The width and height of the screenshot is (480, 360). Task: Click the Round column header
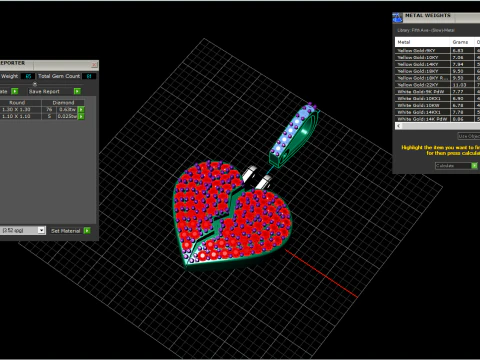pyautogui.click(x=17, y=103)
